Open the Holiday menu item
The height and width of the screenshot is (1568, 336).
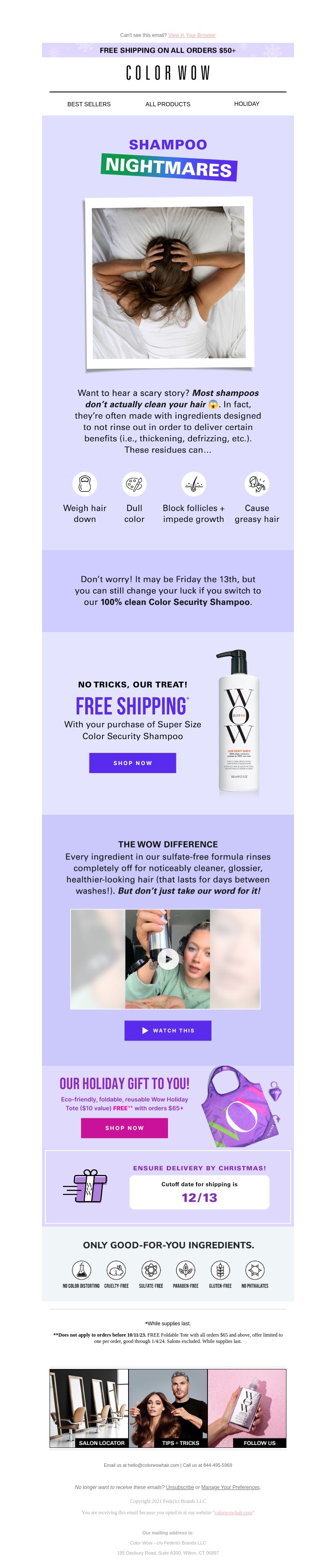point(247,103)
